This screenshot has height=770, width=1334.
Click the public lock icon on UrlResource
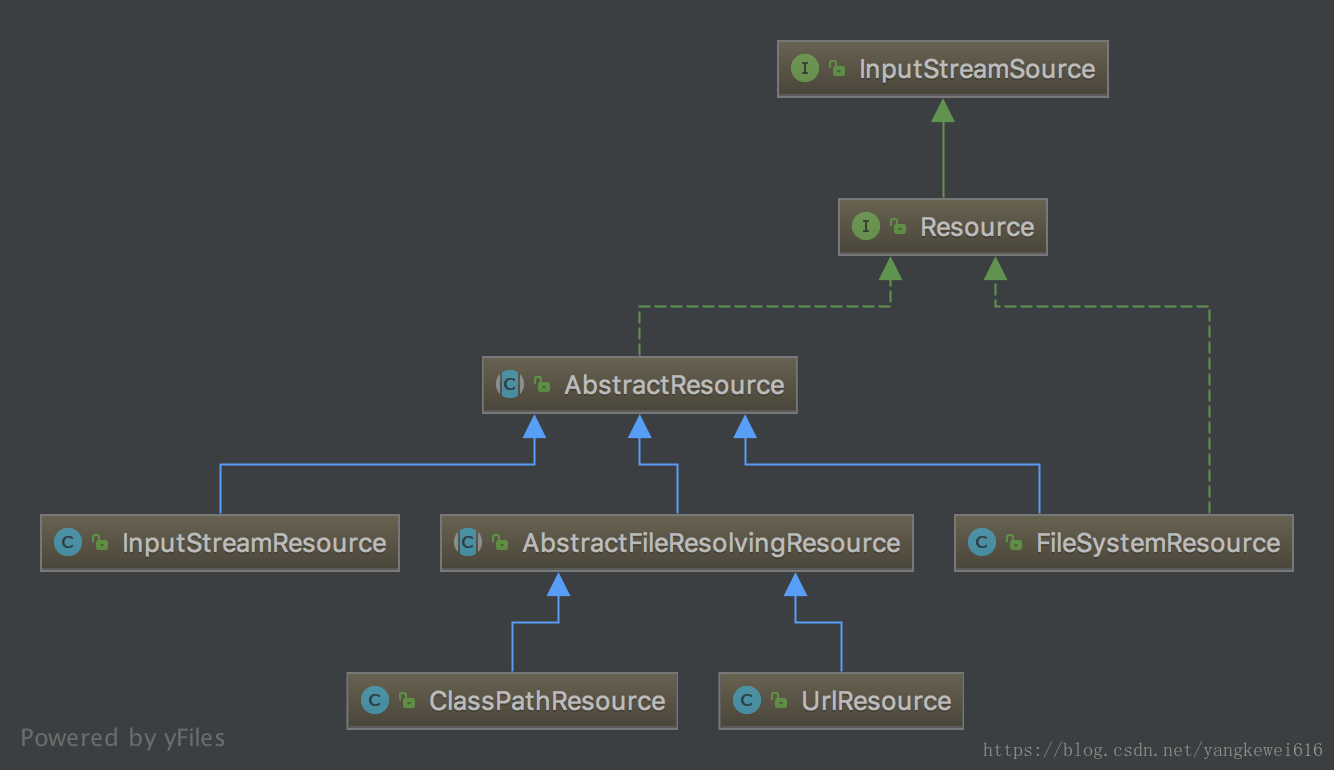(779, 701)
